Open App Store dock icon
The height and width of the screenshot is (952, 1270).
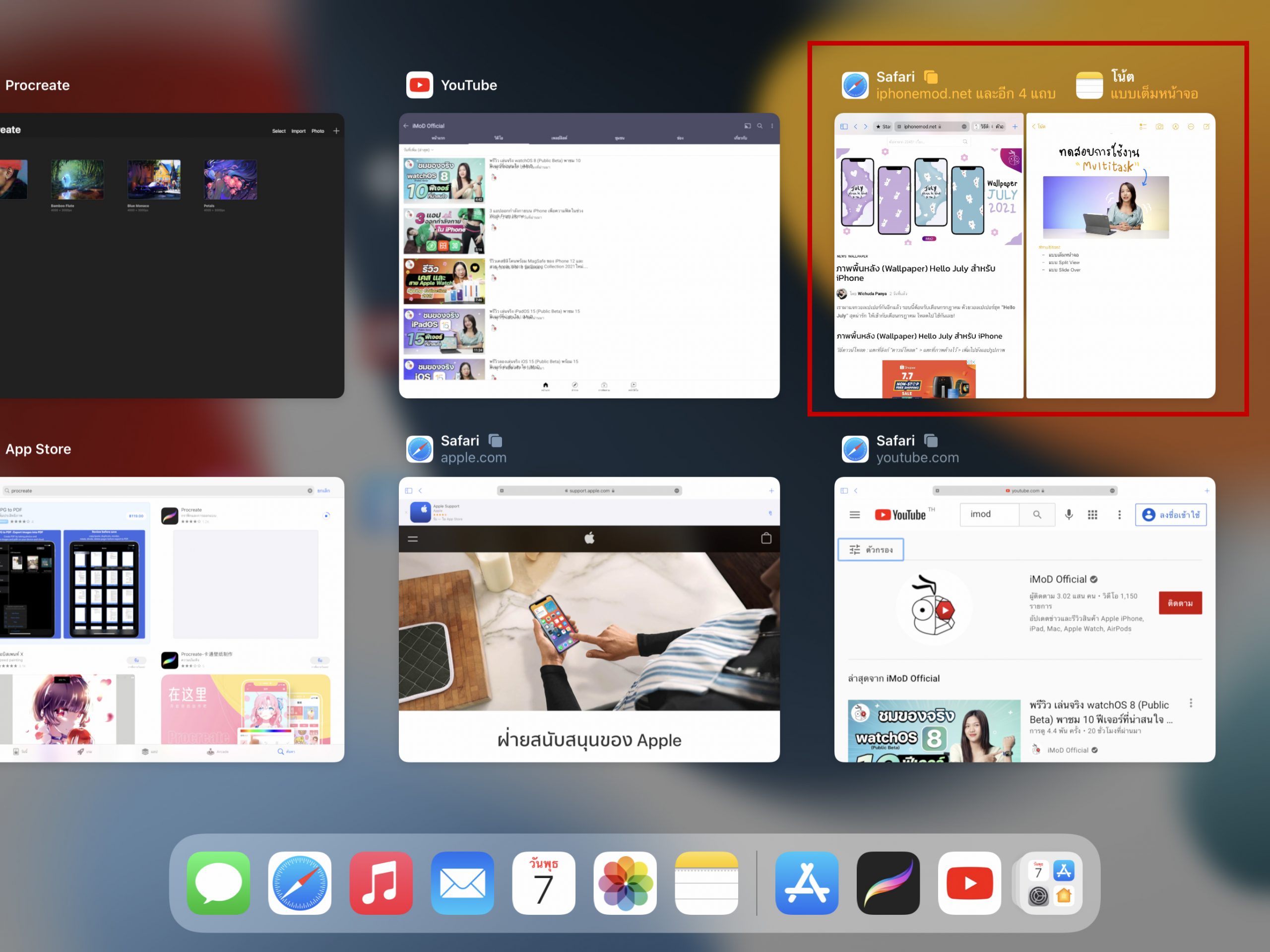pyautogui.click(x=807, y=883)
